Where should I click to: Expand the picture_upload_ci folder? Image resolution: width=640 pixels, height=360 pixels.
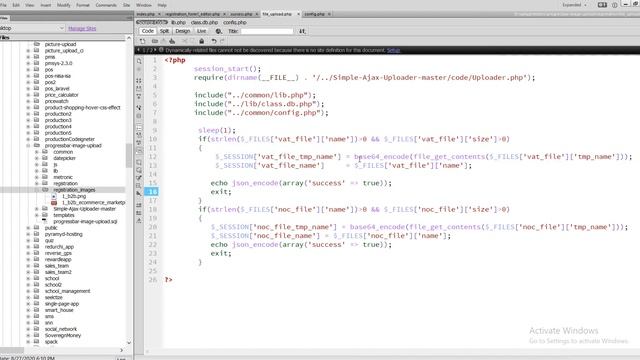tap(28, 51)
